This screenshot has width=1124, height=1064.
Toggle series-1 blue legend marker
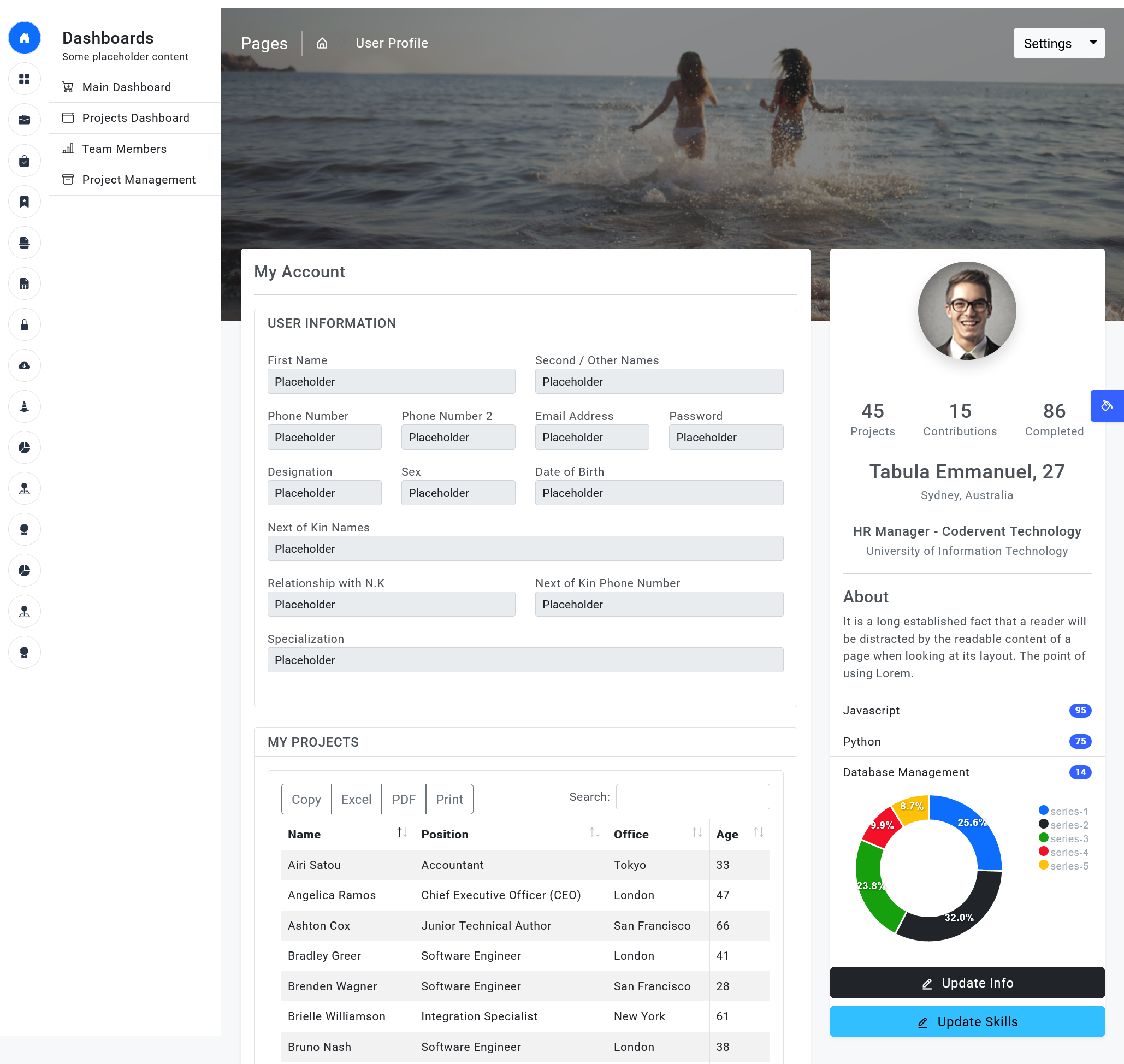tap(1044, 811)
